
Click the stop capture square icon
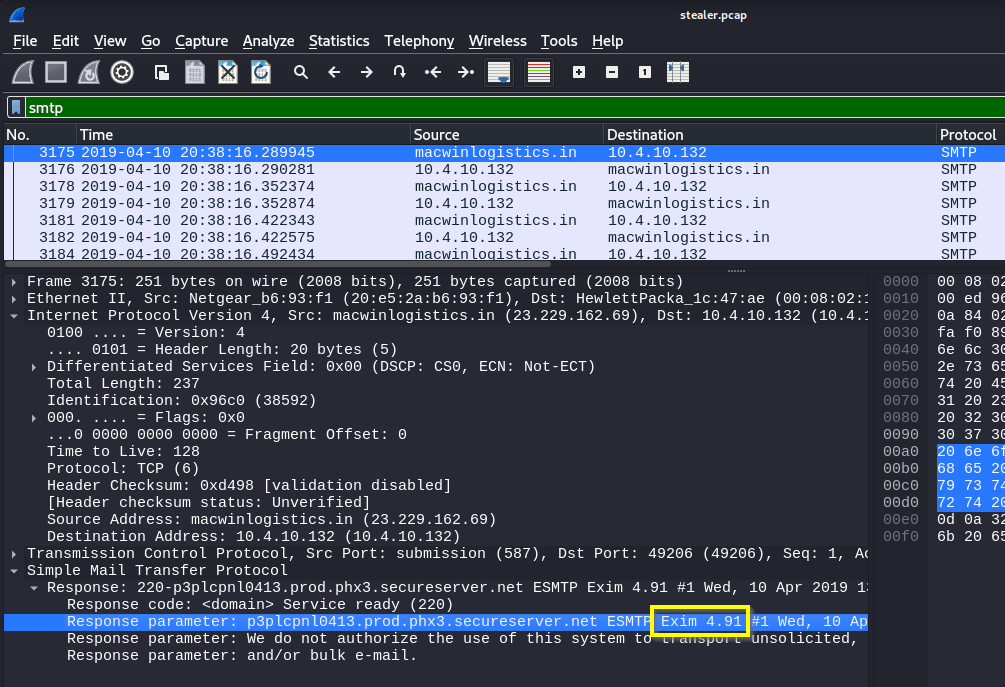tap(56, 72)
